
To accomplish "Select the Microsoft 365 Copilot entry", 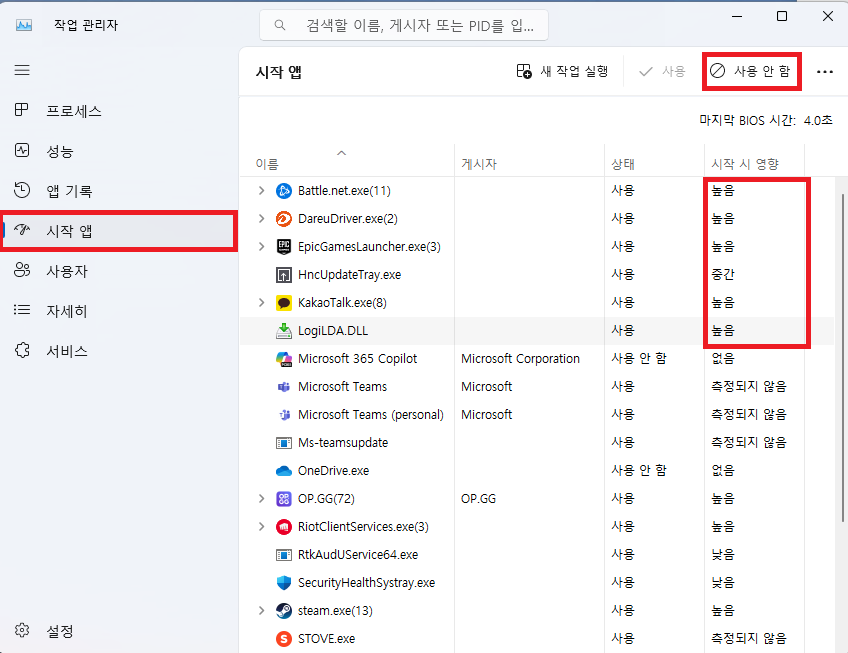I will point(357,359).
